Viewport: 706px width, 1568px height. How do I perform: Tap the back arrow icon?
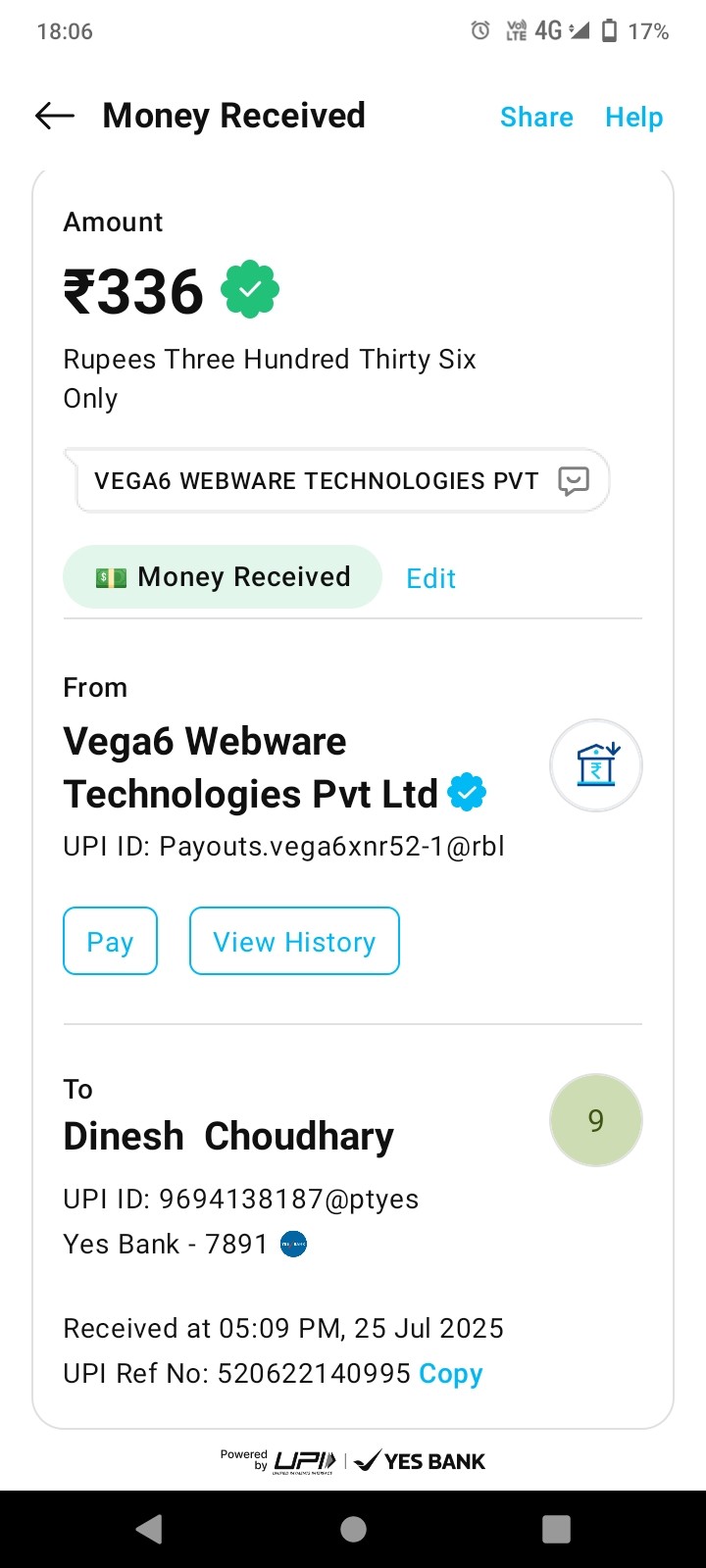[55, 117]
